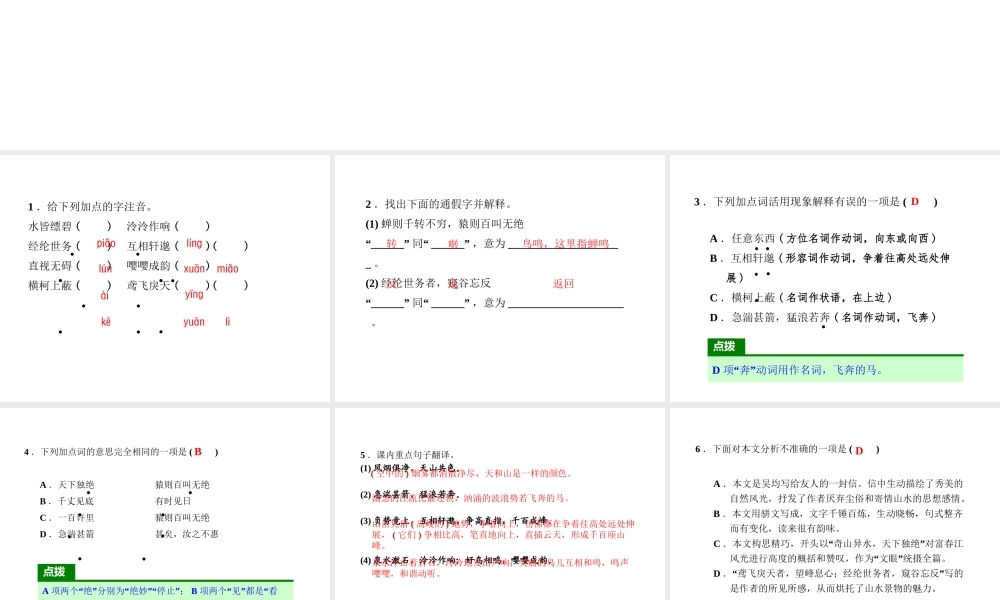This screenshot has height=600, width=1000.
Task: Open slide 2 about 通假字 explanations
Action: coord(499,278)
